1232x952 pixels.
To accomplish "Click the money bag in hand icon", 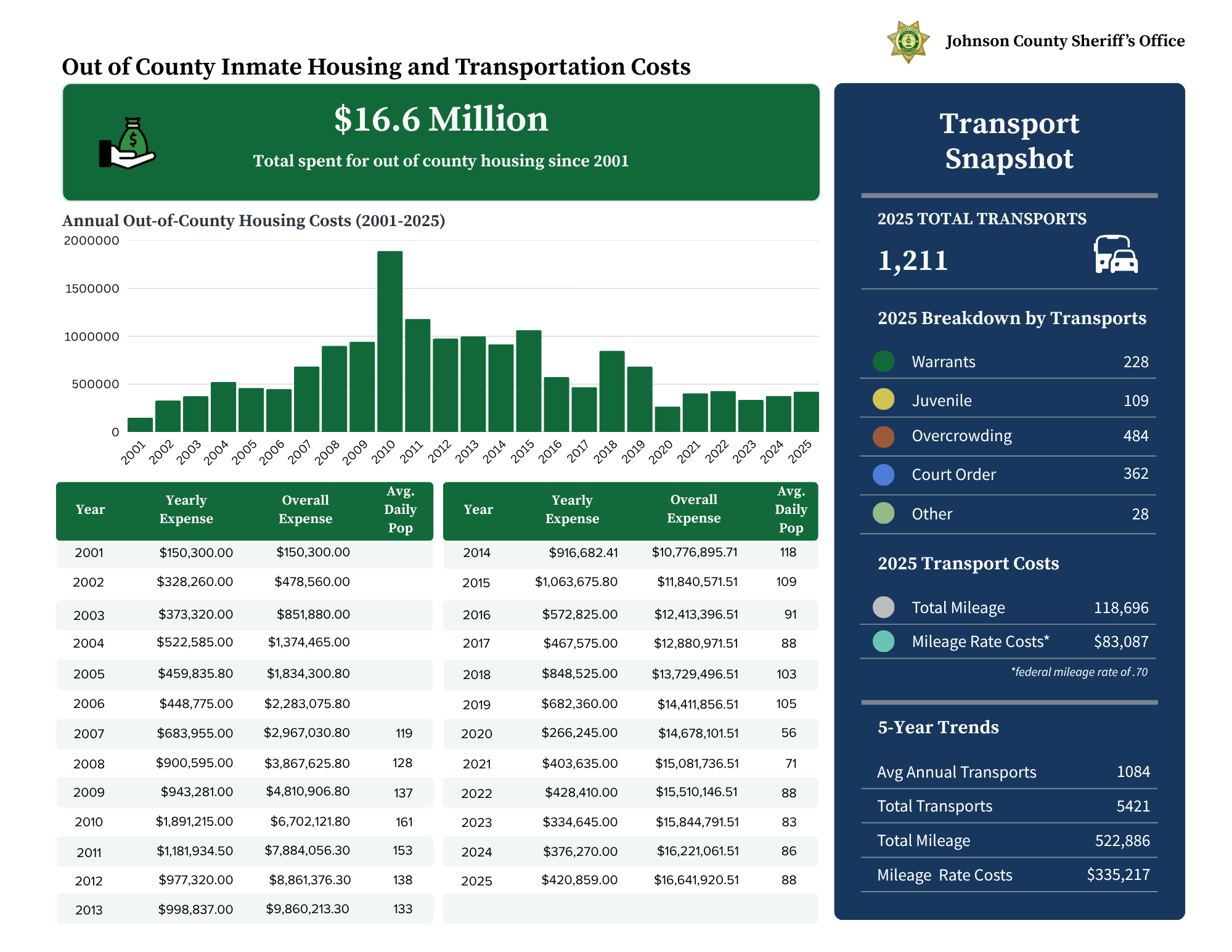I will (128, 143).
